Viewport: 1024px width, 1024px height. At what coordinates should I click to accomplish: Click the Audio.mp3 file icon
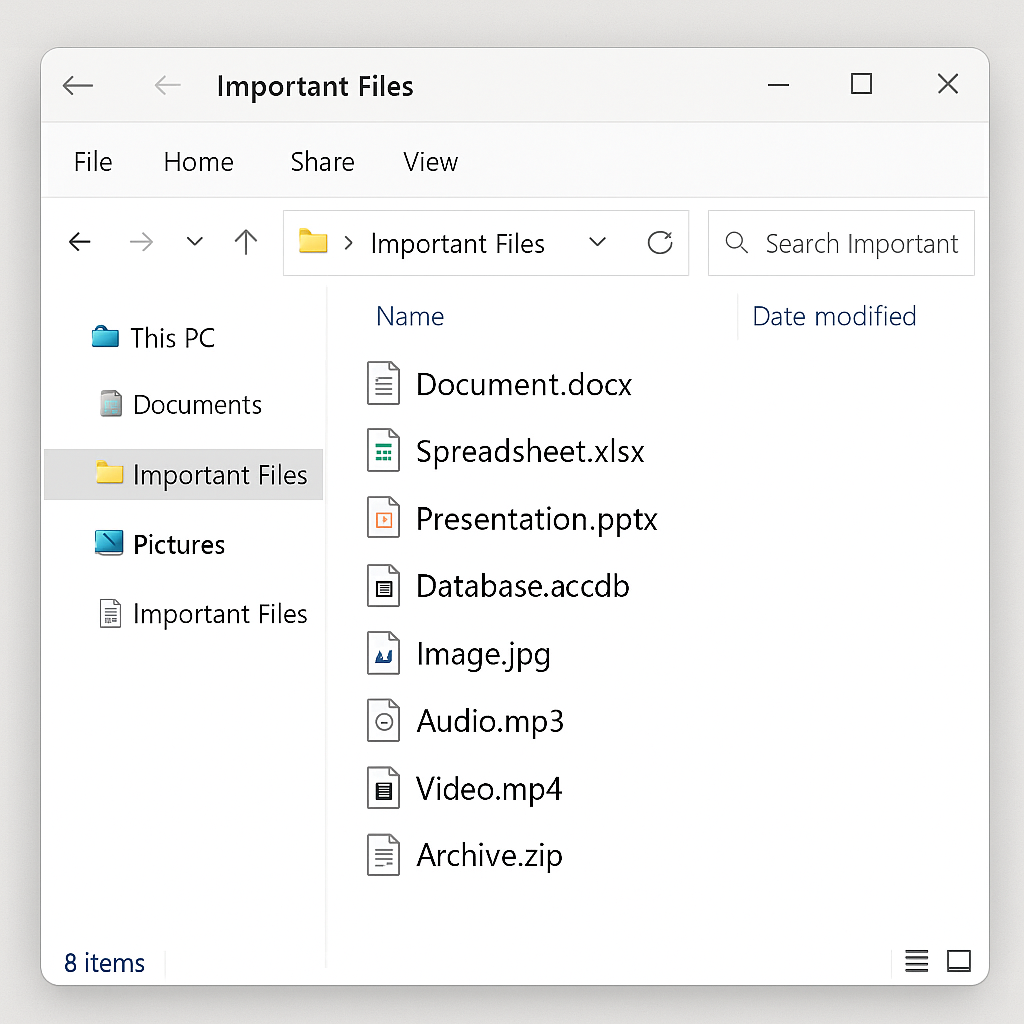pyautogui.click(x=383, y=721)
